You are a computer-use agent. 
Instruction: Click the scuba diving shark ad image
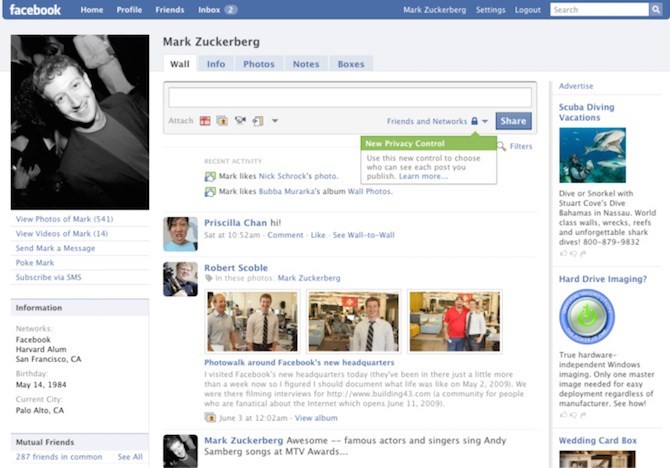(592, 155)
